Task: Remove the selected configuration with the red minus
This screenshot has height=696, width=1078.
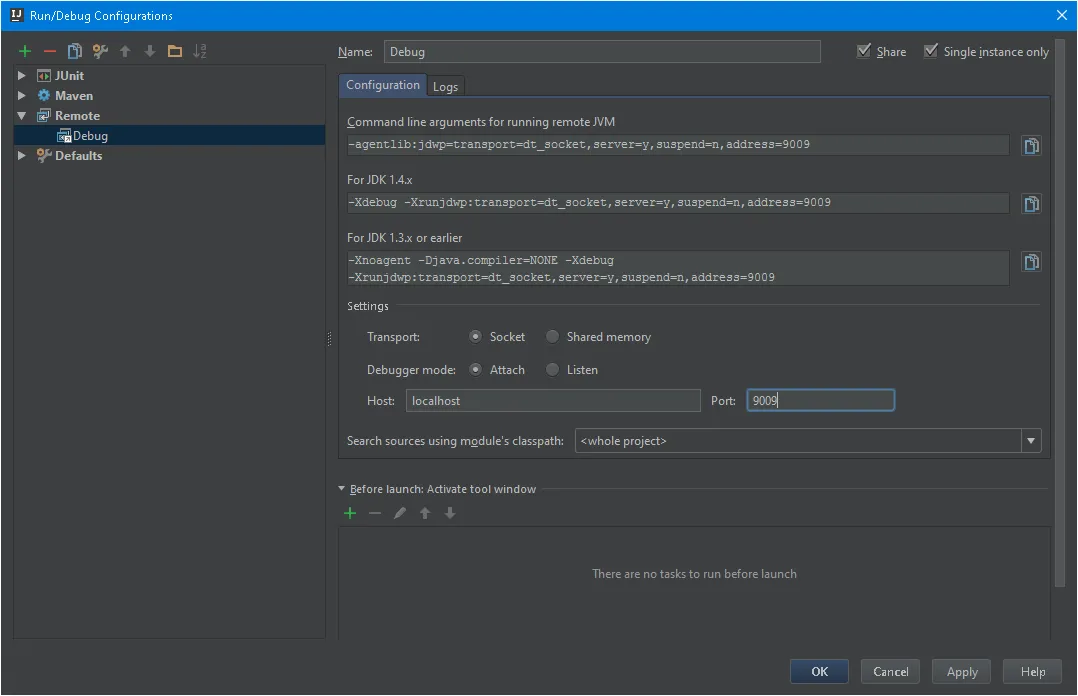Action: [50, 51]
